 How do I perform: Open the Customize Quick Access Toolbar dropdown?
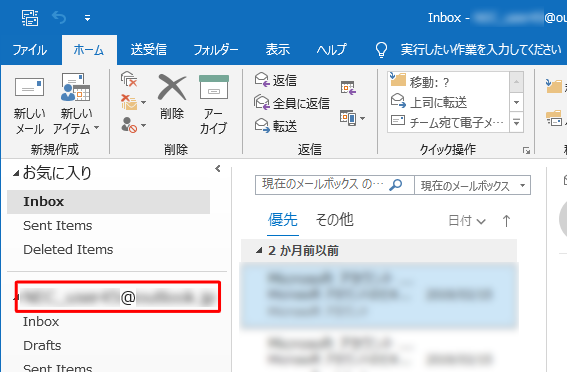click(88, 18)
